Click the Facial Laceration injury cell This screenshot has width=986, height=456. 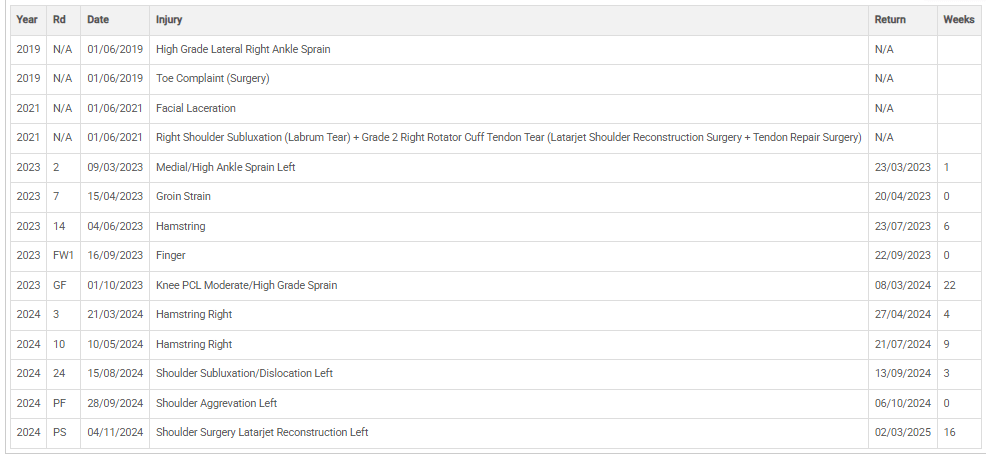[196, 108]
